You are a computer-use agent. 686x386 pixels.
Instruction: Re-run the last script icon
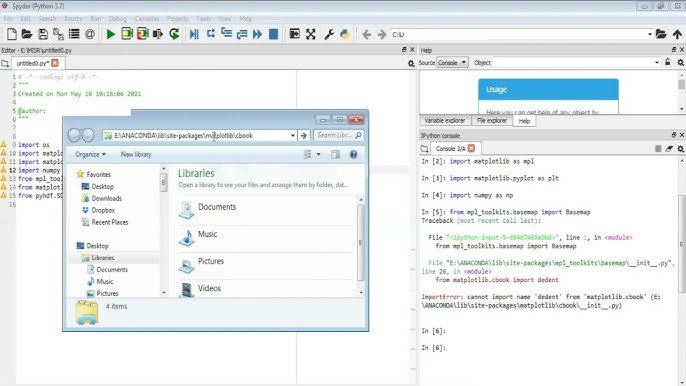tap(174, 34)
